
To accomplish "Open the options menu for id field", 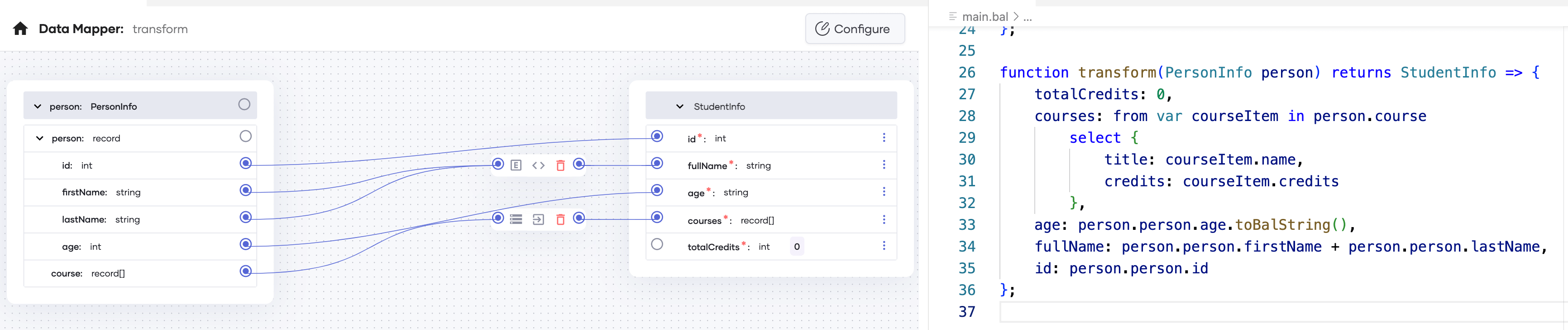I will tap(884, 138).
